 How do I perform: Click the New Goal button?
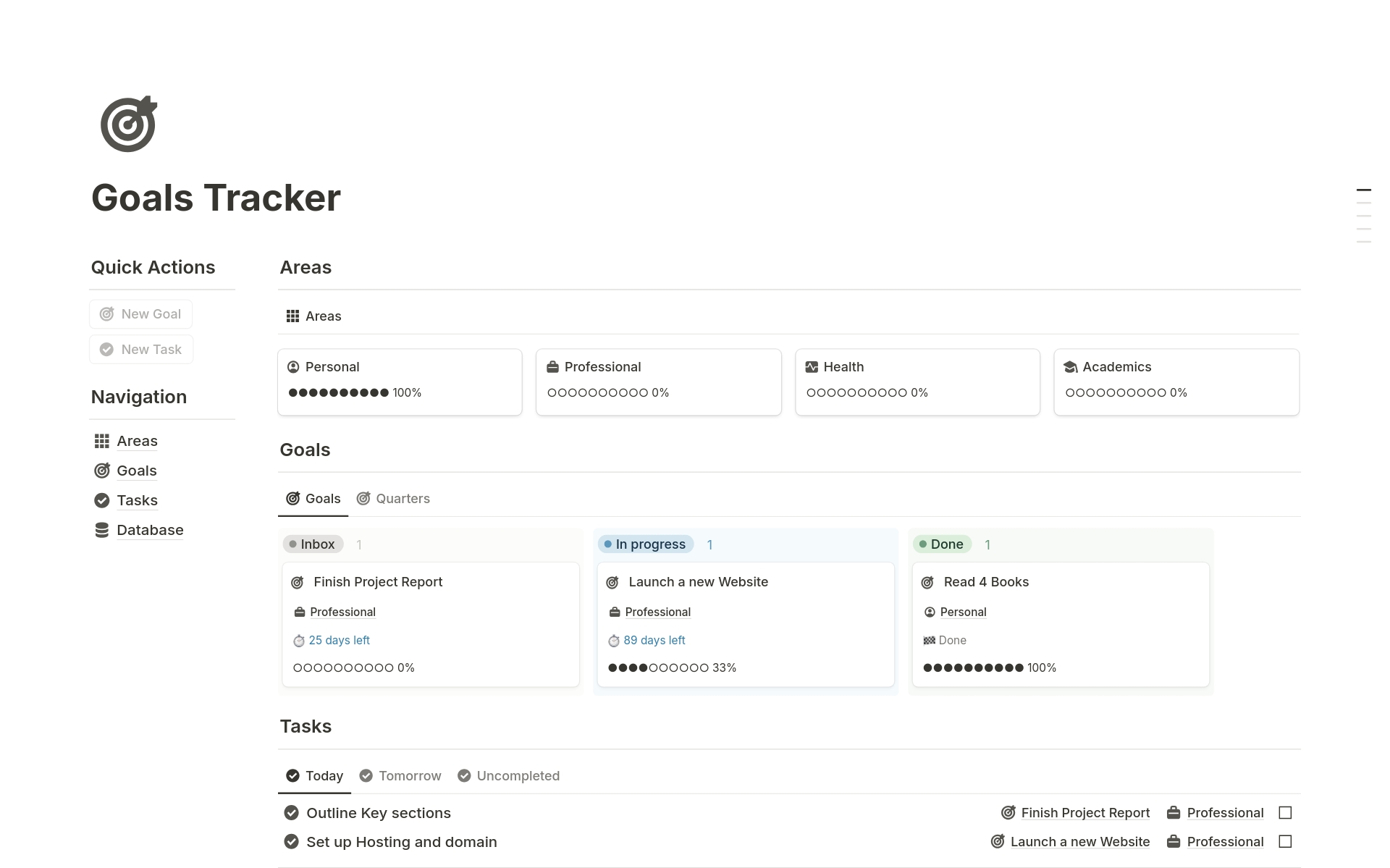140,313
